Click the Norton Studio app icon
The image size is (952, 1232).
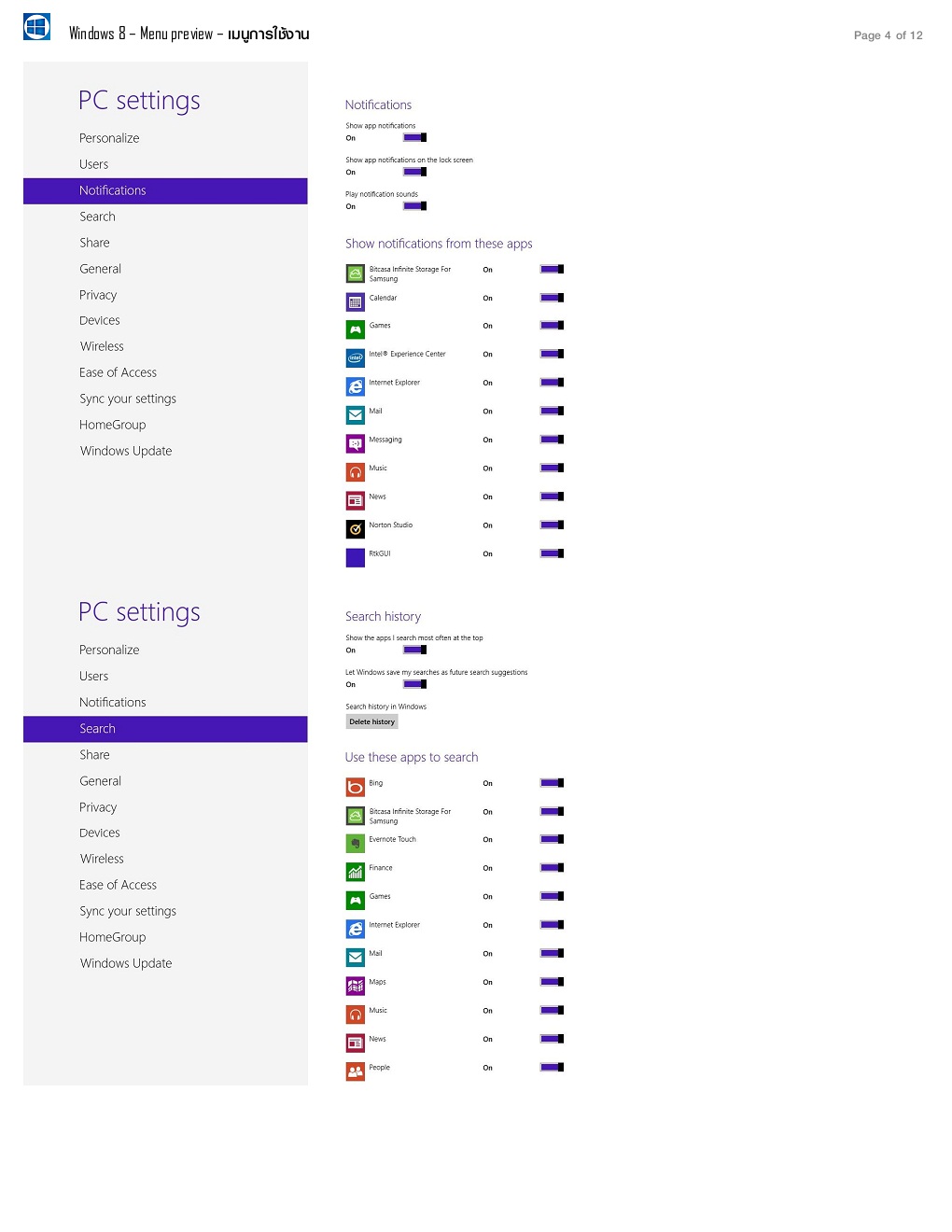(x=356, y=529)
